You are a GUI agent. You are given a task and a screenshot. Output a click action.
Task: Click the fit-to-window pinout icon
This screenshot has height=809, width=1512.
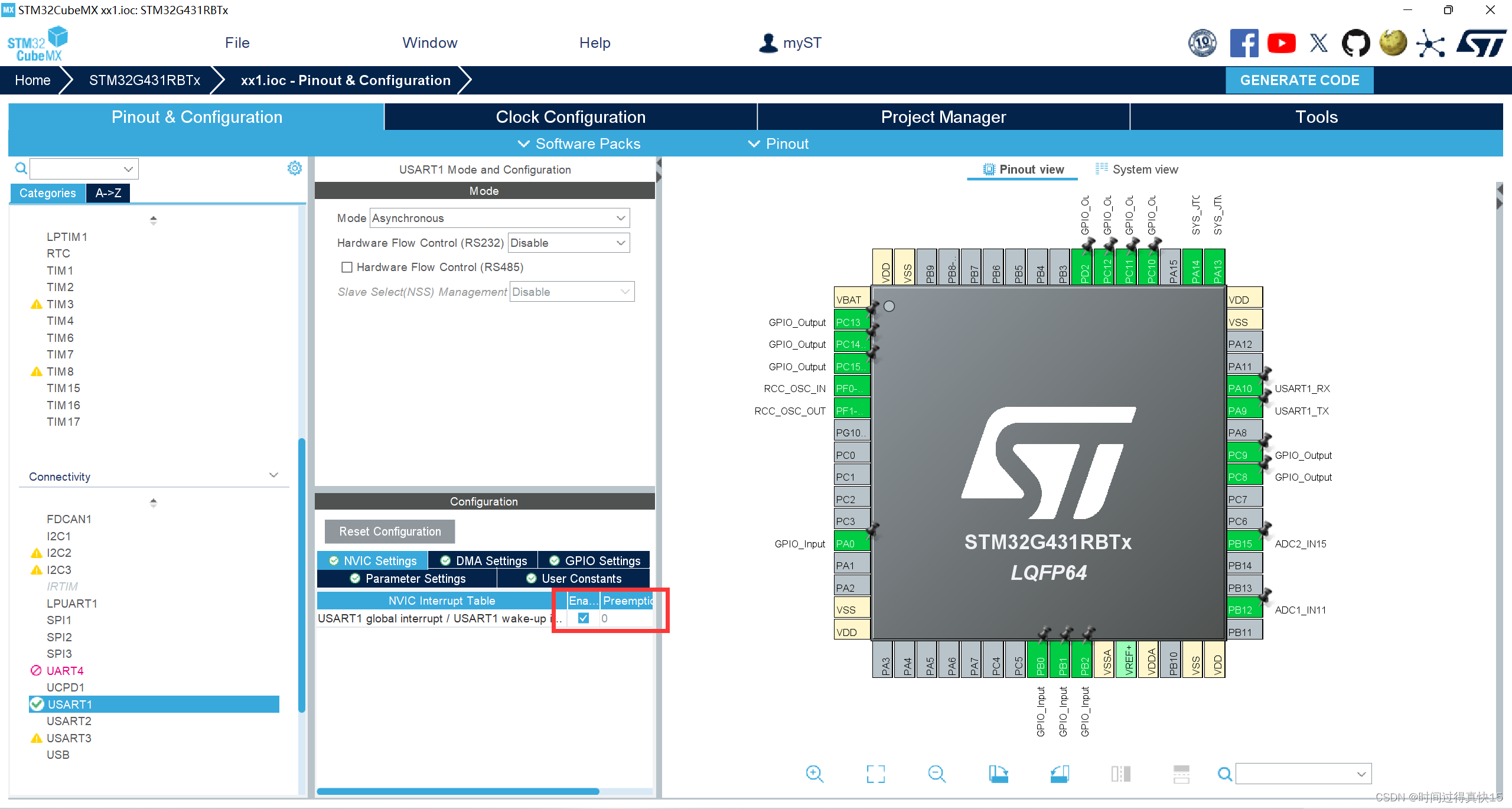click(x=875, y=774)
